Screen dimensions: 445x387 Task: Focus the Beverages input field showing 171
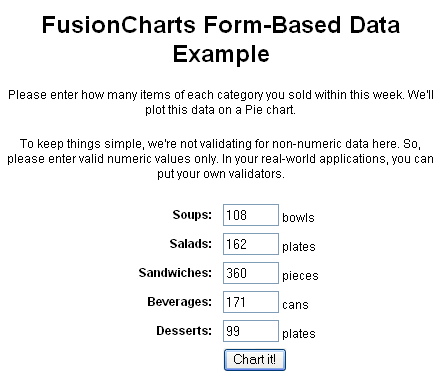click(x=251, y=302)
